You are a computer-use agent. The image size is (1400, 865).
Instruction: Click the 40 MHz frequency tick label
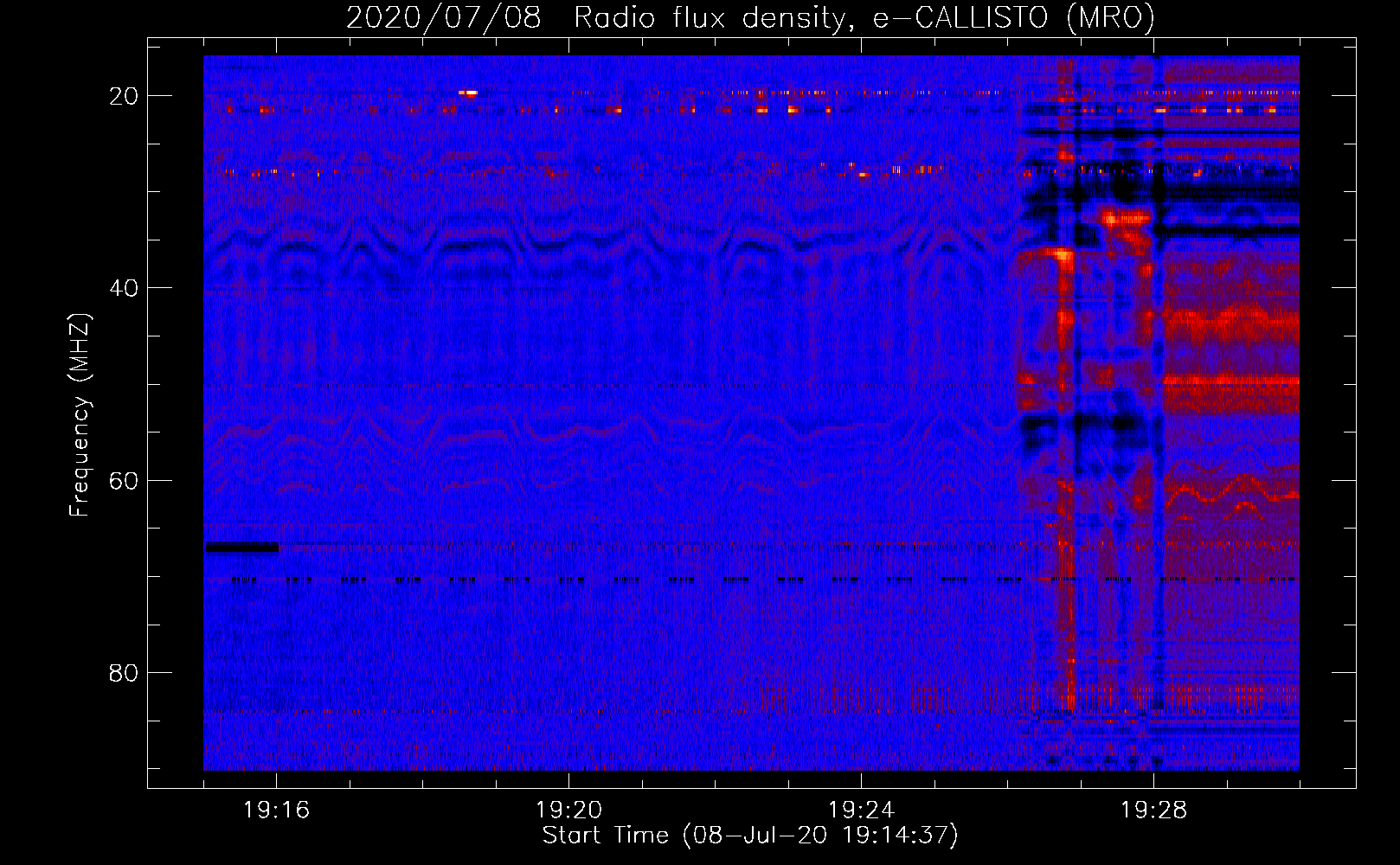pyautogui.click(x=124, y=288)
